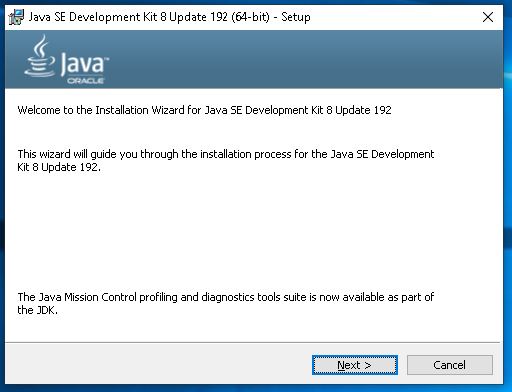The width and height of the screenshot is (512, 392).
Task: Click the 'Welcome to the Installation Wizard' heading text
Action: [x=204, y=110]
